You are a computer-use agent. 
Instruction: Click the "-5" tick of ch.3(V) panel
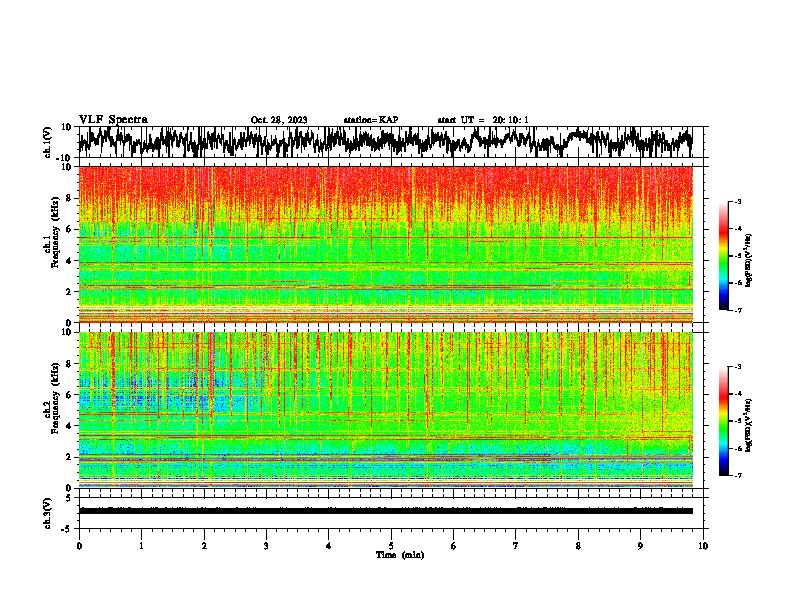point(67,529)
